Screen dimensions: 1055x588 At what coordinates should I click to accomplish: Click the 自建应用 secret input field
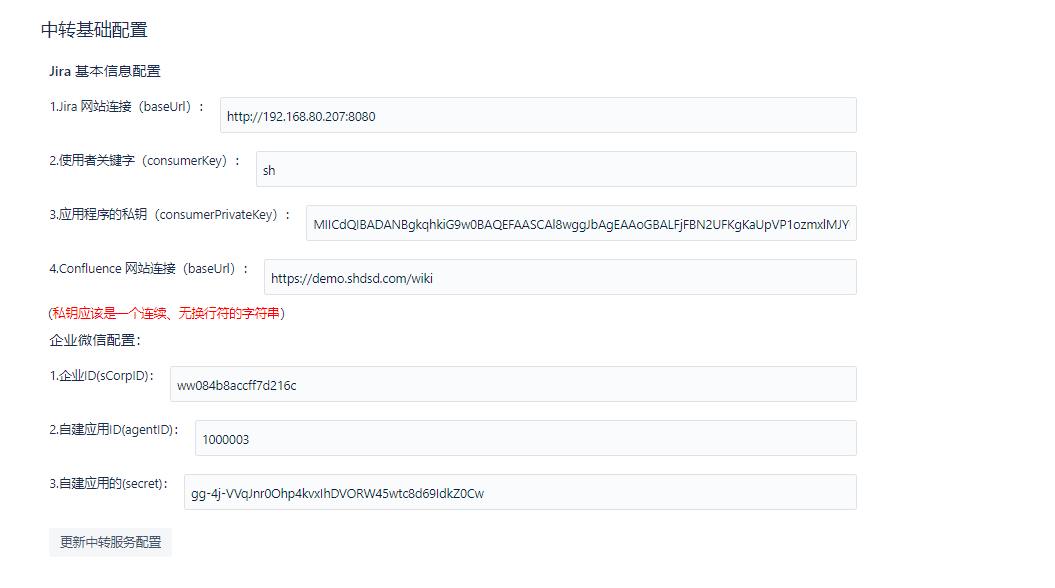tap(520, 492)
